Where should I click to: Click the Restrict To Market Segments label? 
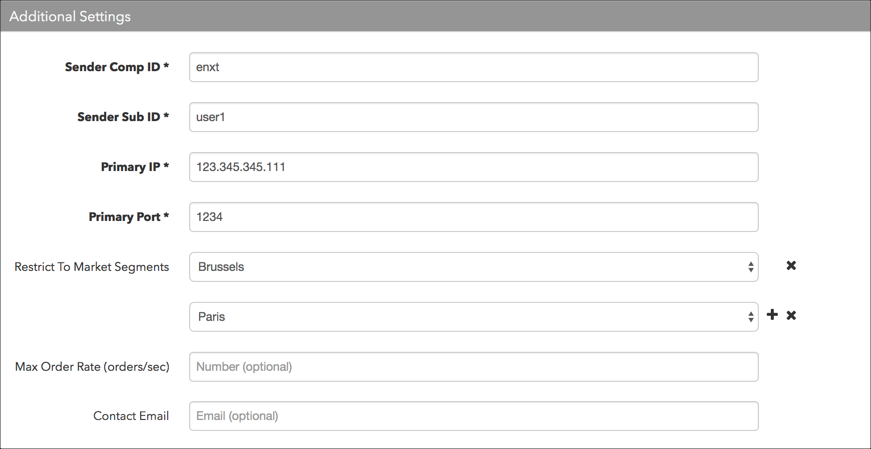(92, 267)
